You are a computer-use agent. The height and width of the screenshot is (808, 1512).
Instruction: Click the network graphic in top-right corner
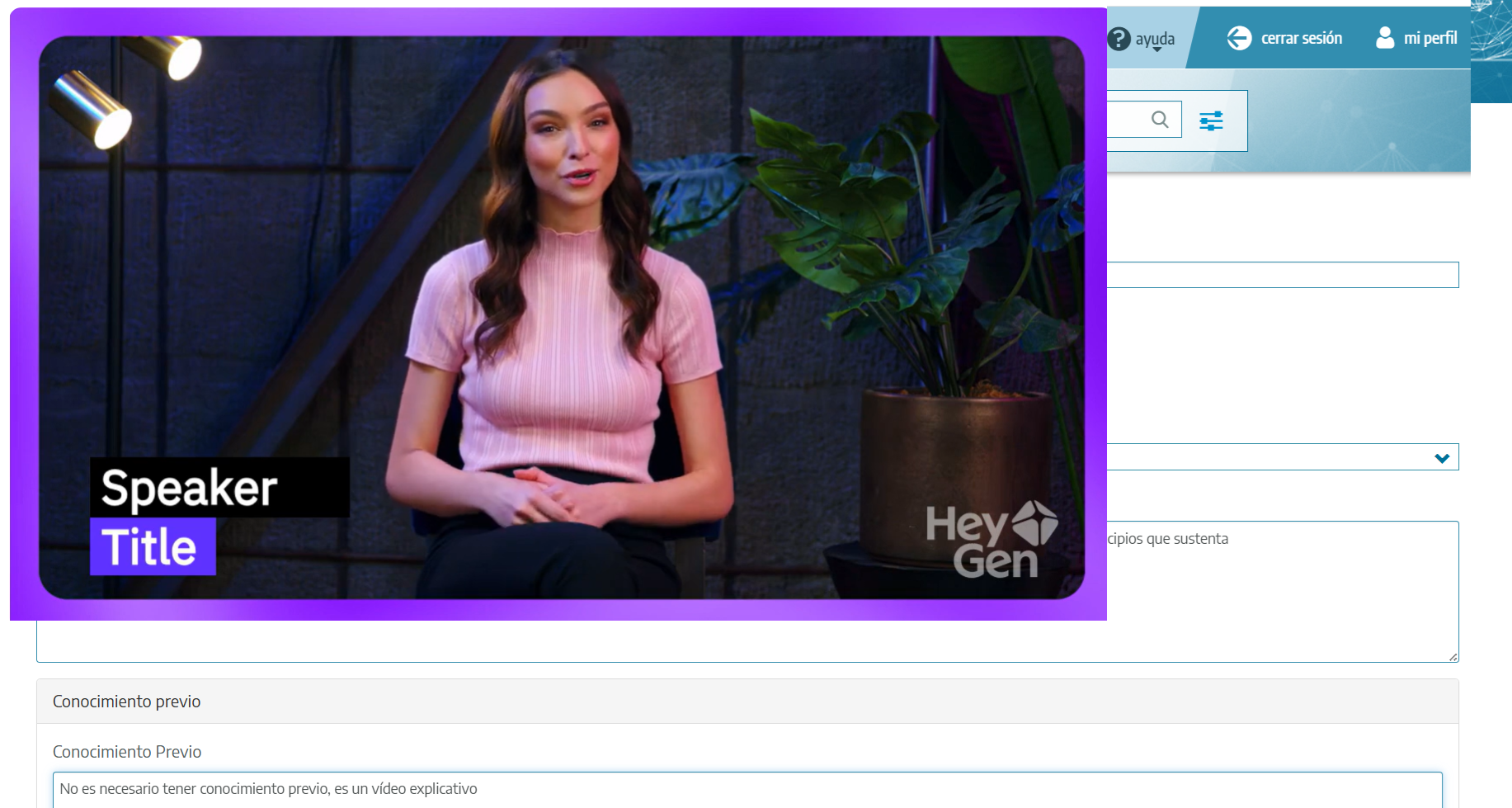1491,51
